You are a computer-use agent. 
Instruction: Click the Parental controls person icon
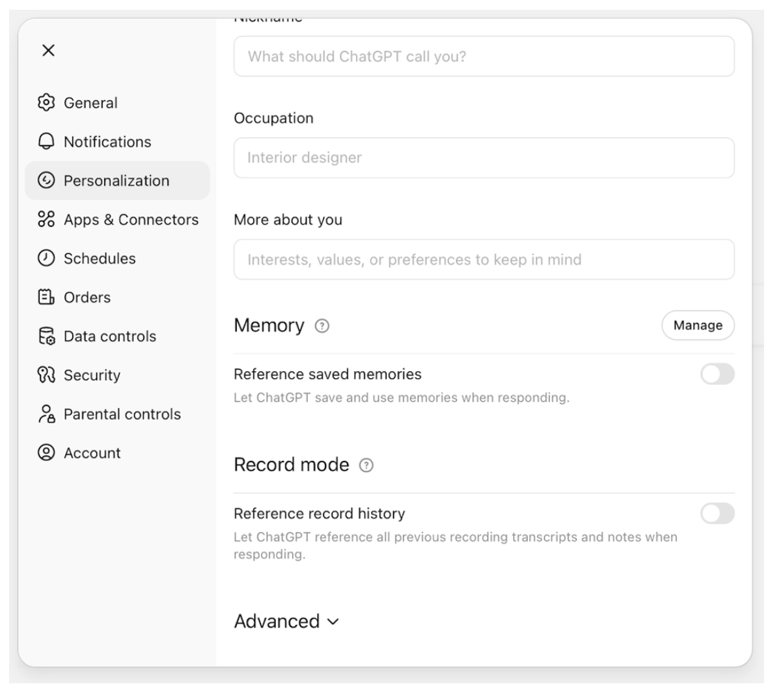coord(46,414)
